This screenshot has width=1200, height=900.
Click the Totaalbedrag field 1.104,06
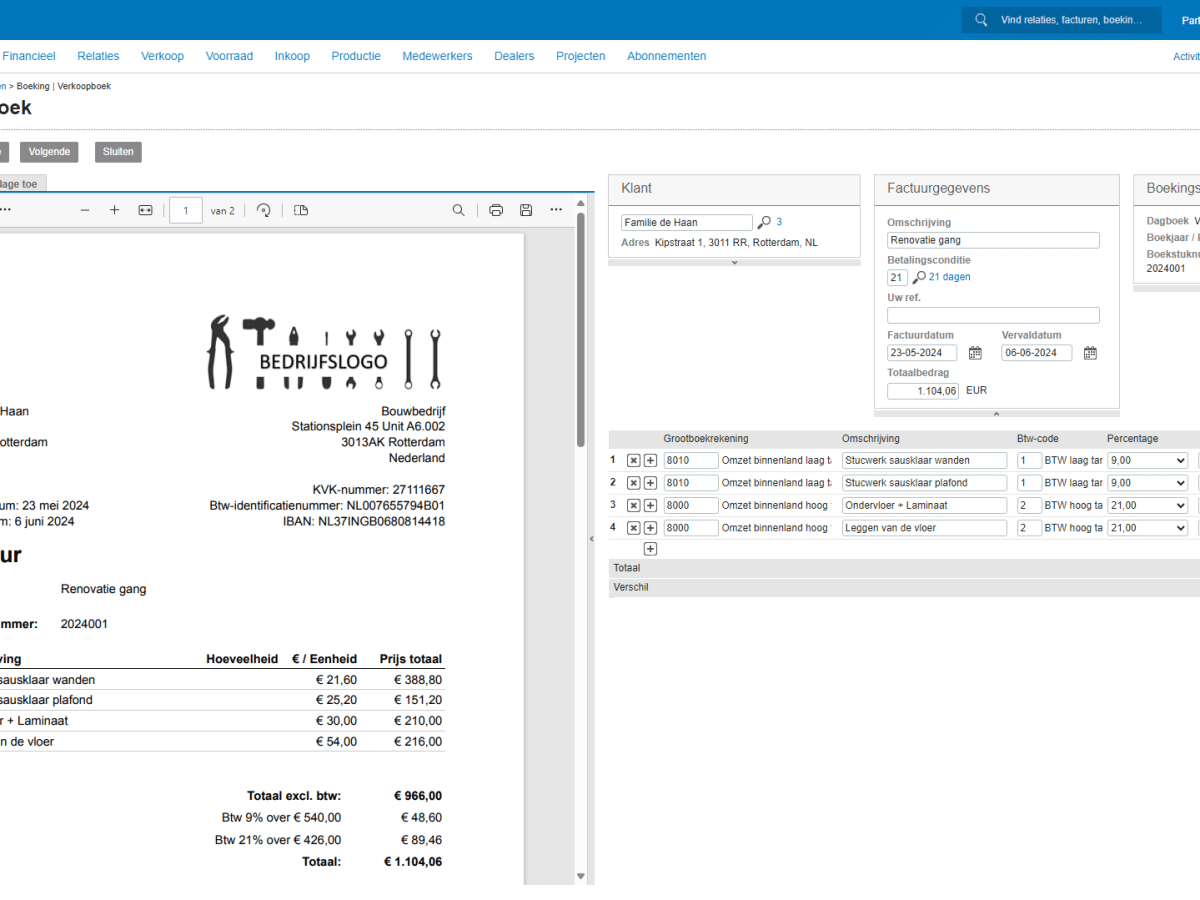[923, 391]
